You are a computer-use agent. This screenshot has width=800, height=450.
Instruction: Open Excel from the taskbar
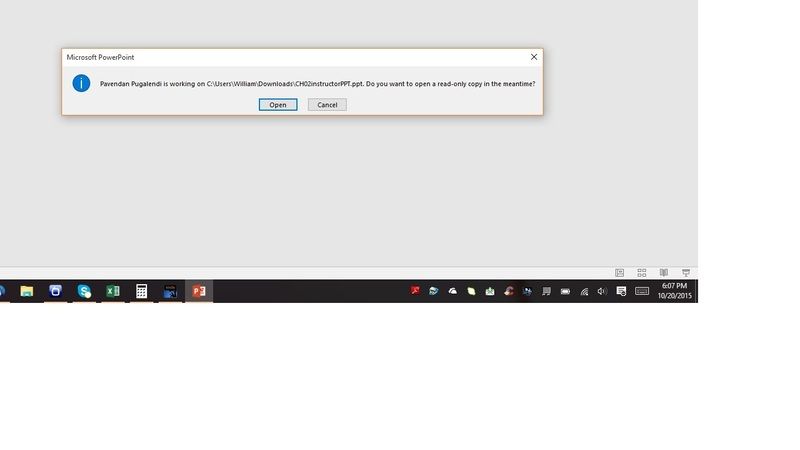click(113, 291)
